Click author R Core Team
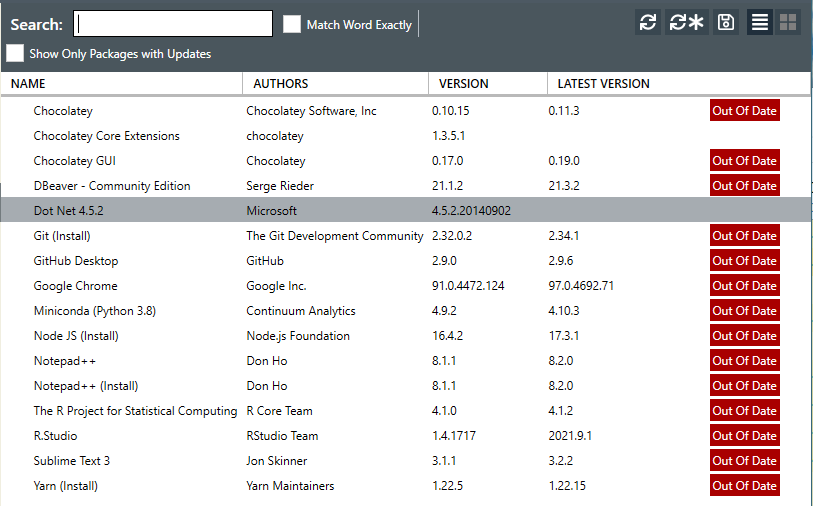 pos(279,411)
